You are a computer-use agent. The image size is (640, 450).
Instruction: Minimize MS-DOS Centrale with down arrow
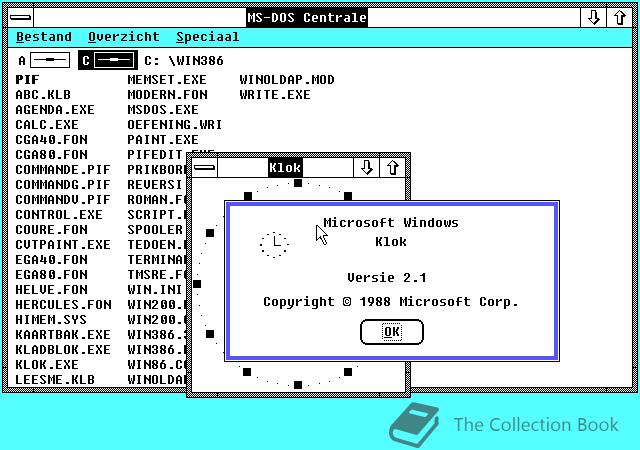point(593,18)
